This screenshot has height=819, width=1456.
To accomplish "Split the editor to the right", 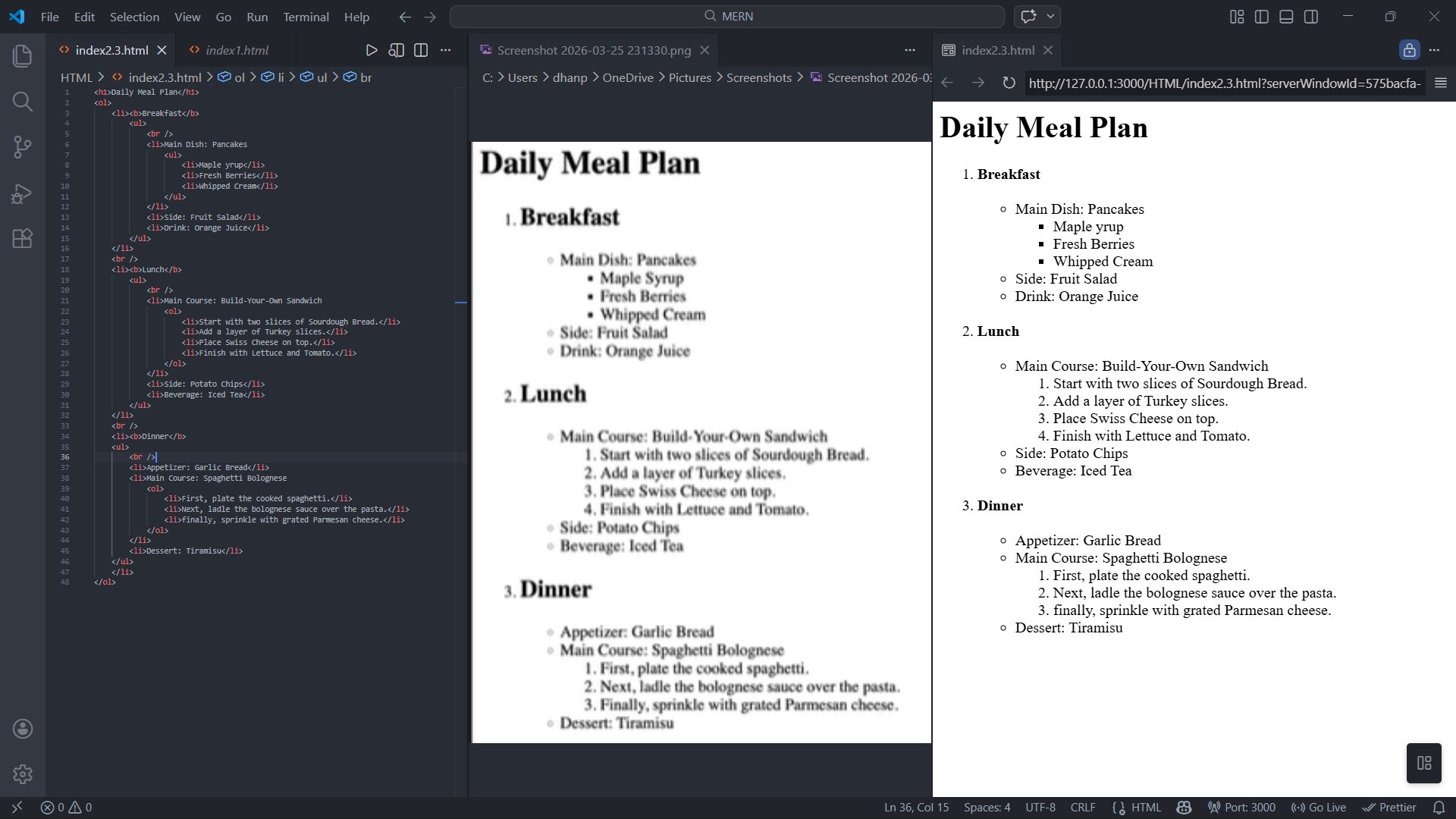I will pyautogui.click(x=421, y=50).
